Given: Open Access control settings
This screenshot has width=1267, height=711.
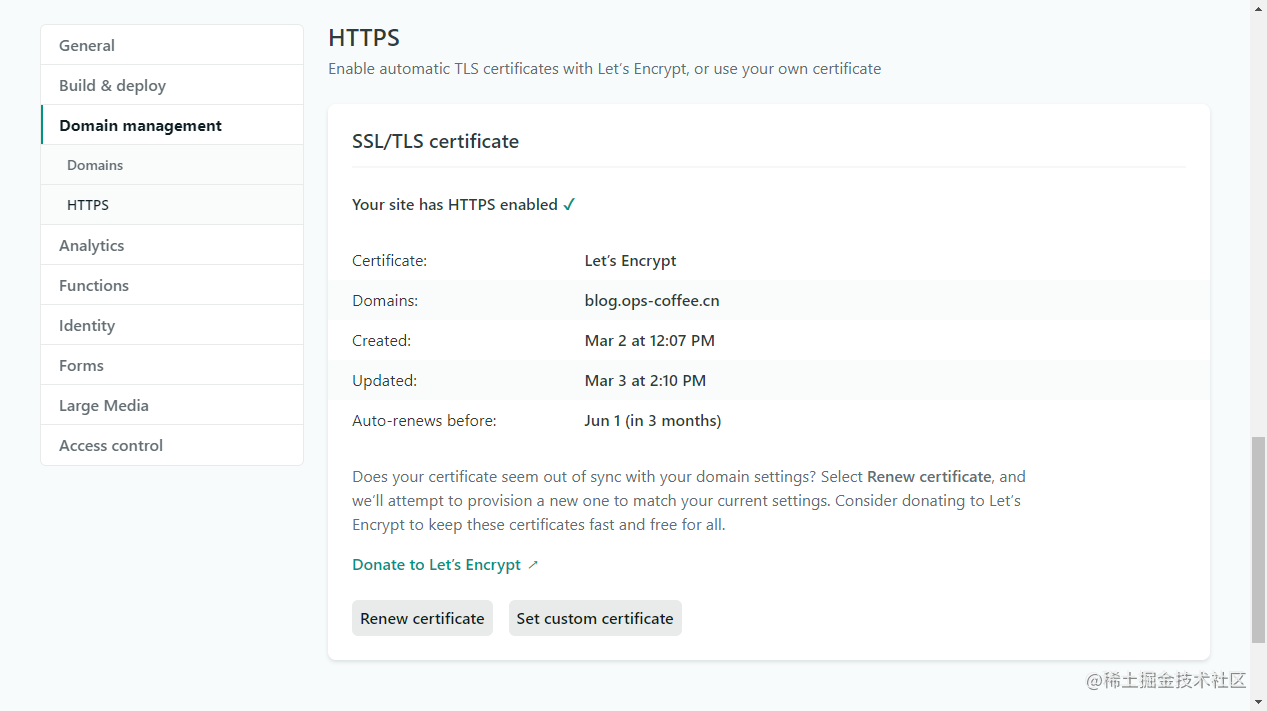Looking at the screenshot, I should (x=172, y=445).
